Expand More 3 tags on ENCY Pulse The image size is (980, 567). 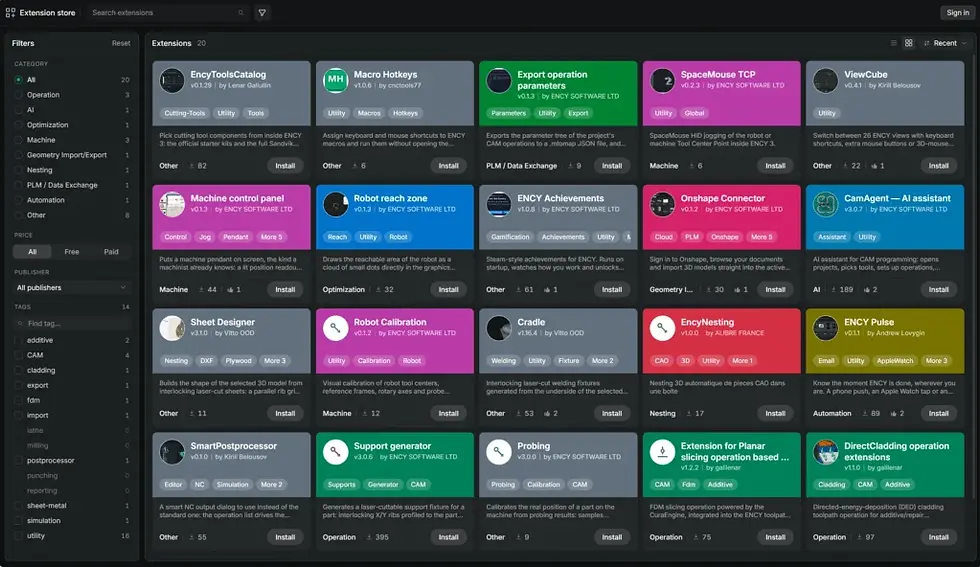tap(936, 361)
